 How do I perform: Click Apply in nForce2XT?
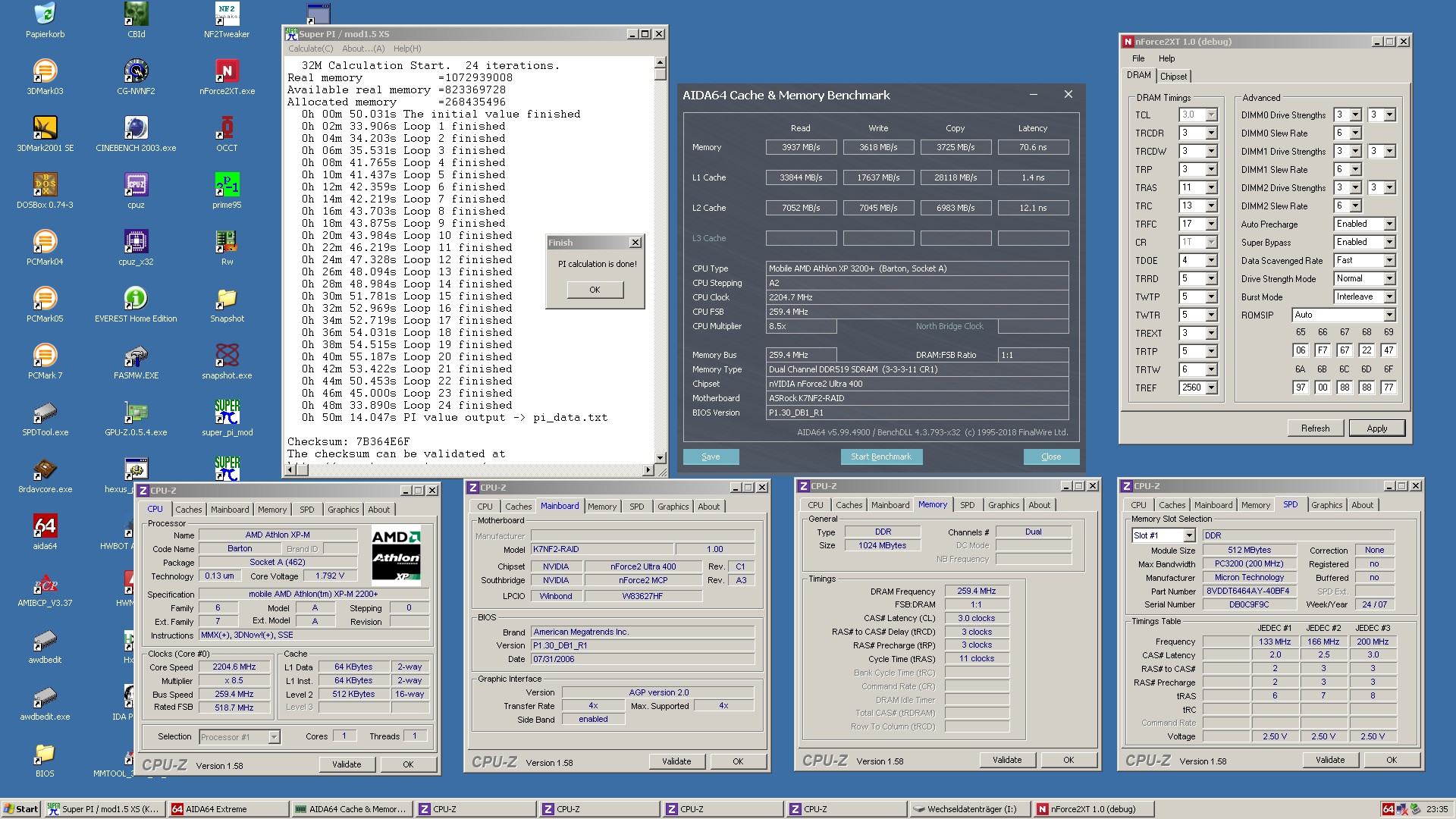(x=1376, y=428)
